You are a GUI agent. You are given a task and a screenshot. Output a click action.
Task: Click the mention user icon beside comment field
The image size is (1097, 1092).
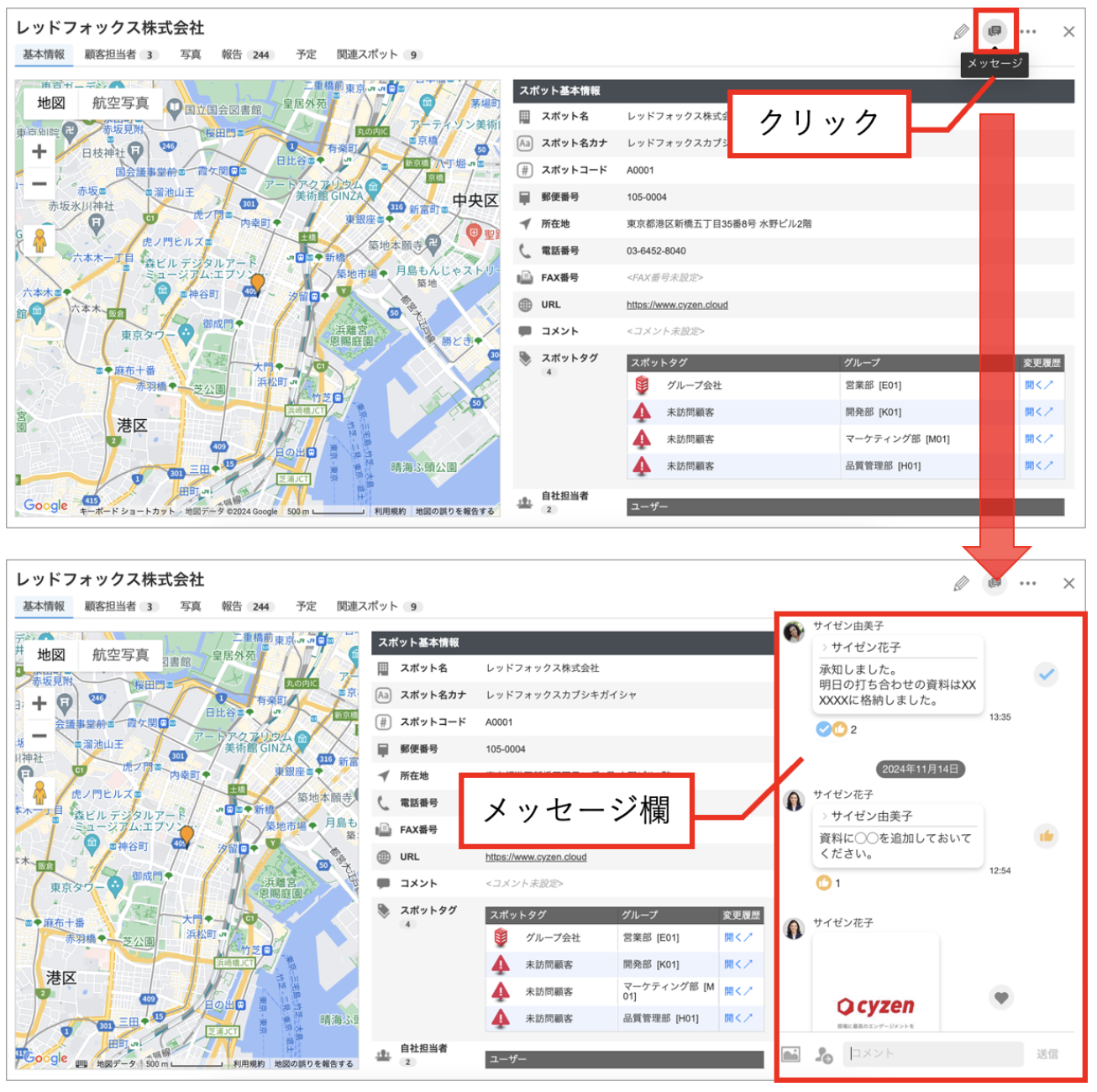tap(824, 1054)
